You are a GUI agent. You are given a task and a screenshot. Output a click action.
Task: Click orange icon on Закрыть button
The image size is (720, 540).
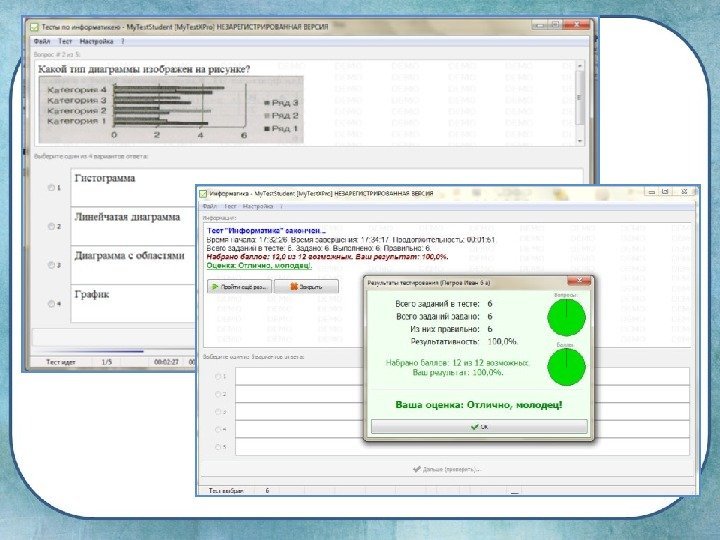294,287
